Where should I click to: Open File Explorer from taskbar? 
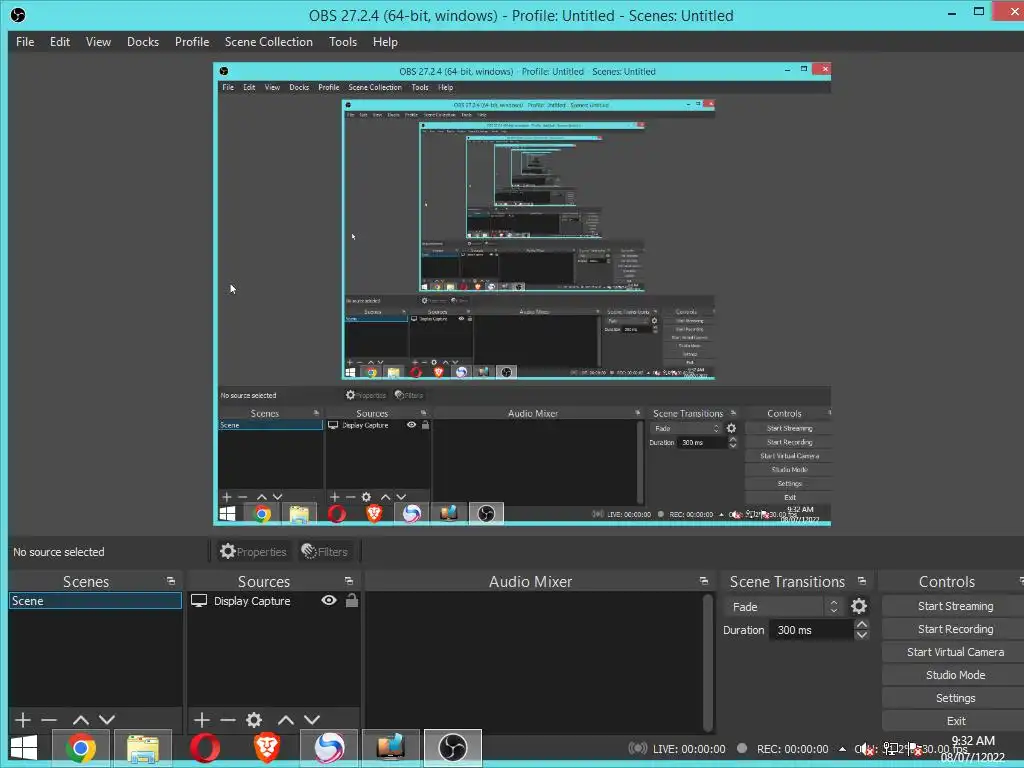click(x=142, y=748)
